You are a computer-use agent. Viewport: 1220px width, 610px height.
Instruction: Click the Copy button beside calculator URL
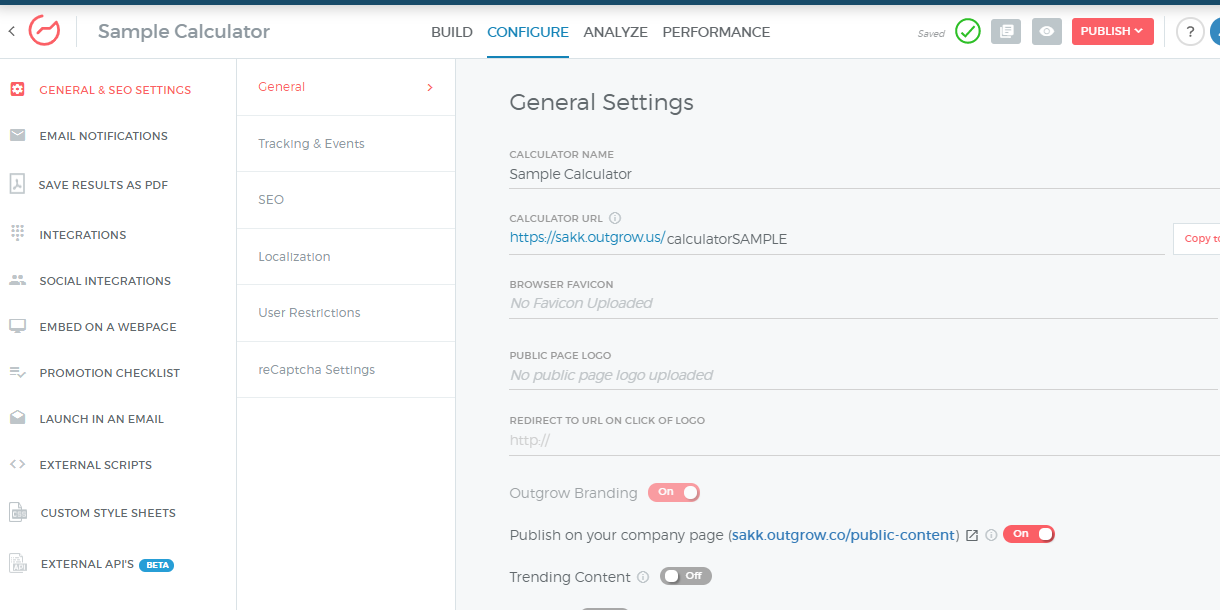click(x=1197, y=239)
